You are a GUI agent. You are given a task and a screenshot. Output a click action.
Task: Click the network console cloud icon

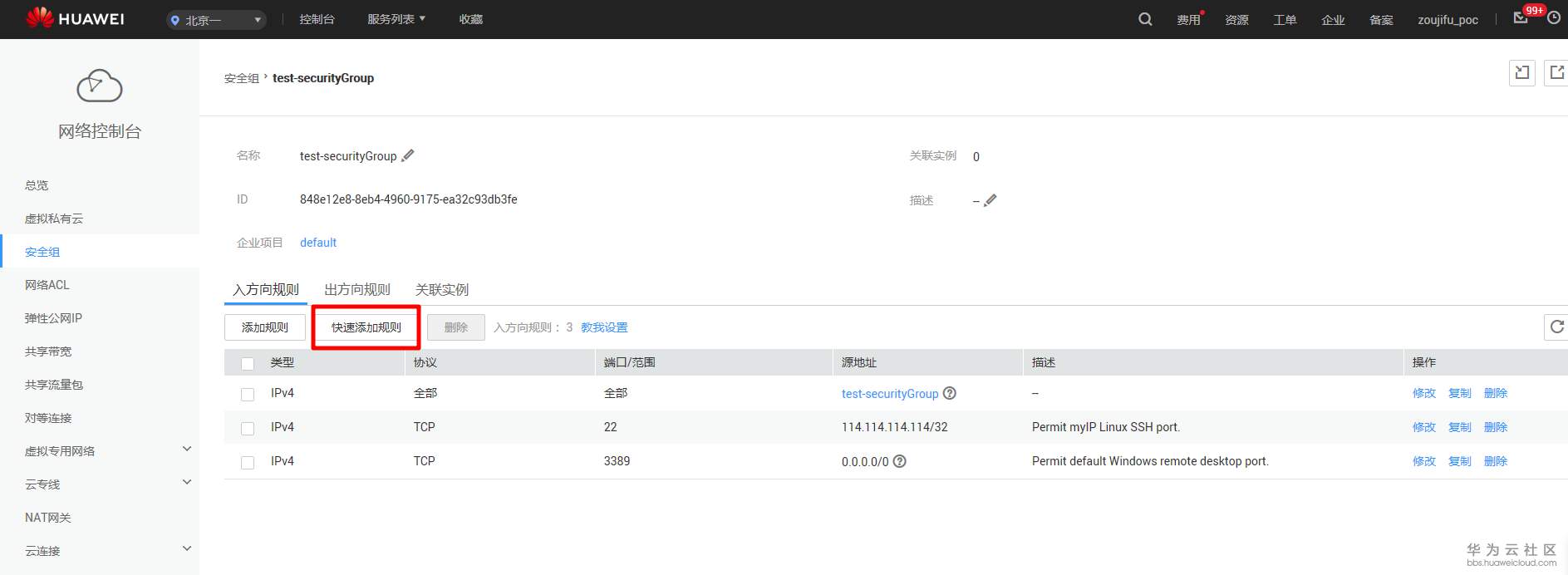coord(100,86)
